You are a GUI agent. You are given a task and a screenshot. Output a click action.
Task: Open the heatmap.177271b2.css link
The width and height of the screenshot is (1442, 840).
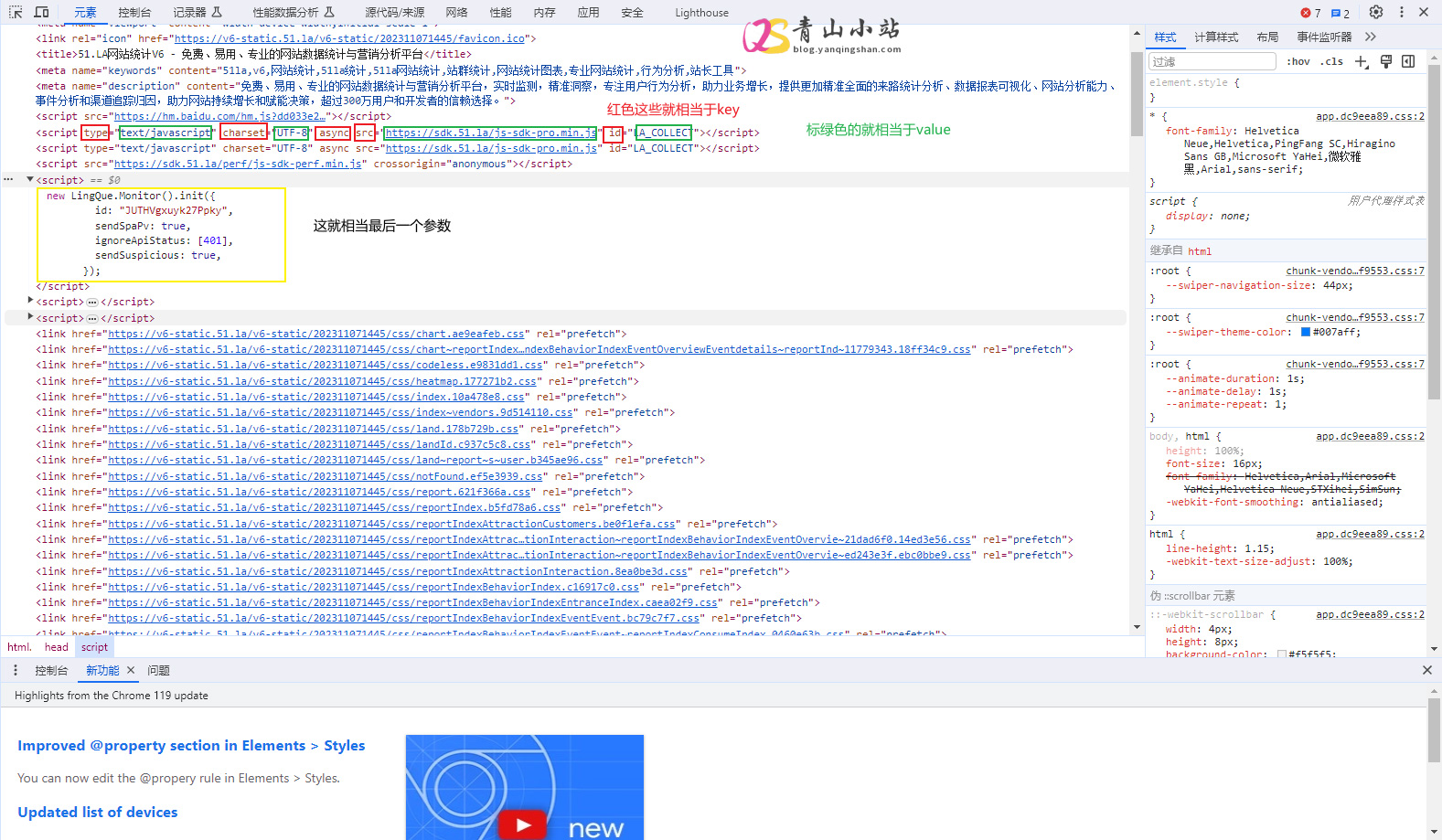pos(323,381)
